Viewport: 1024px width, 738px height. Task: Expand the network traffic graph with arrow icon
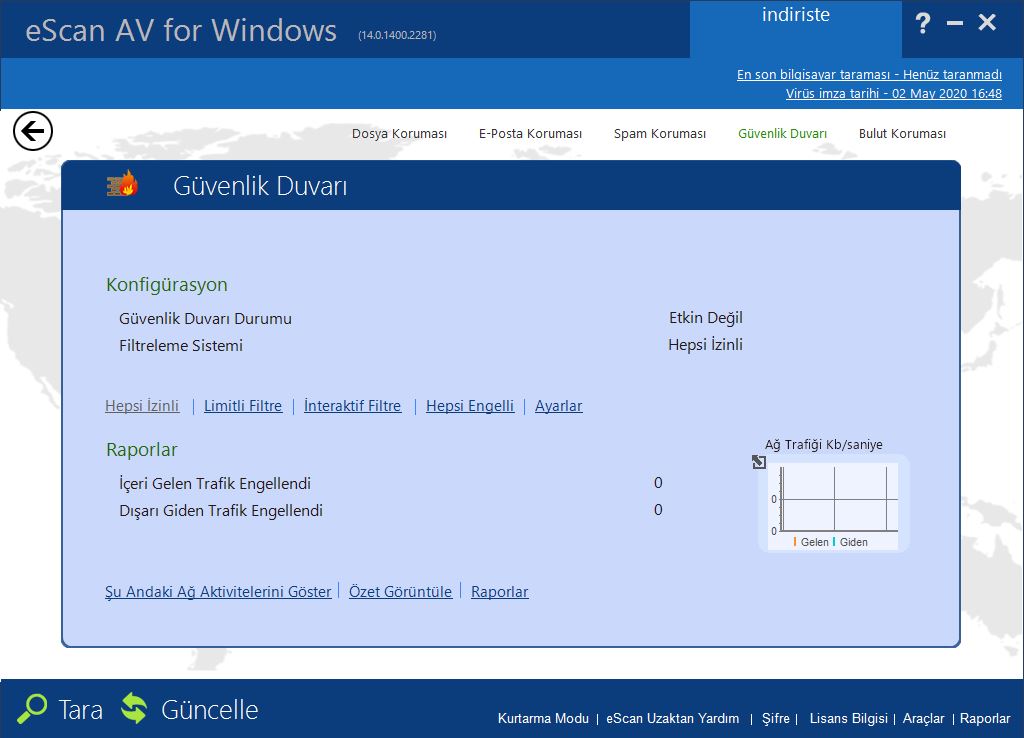coord(759,462)
